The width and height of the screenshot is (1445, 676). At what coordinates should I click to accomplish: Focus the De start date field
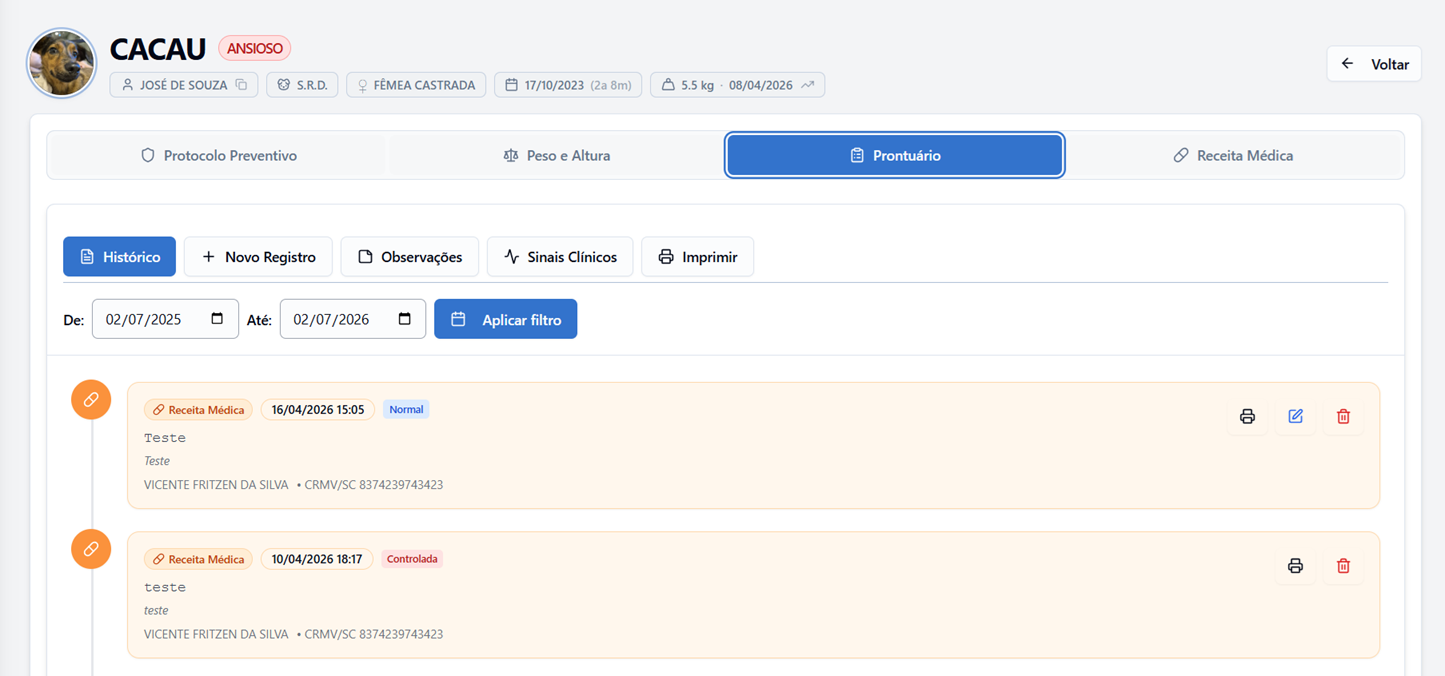[165, 319]
